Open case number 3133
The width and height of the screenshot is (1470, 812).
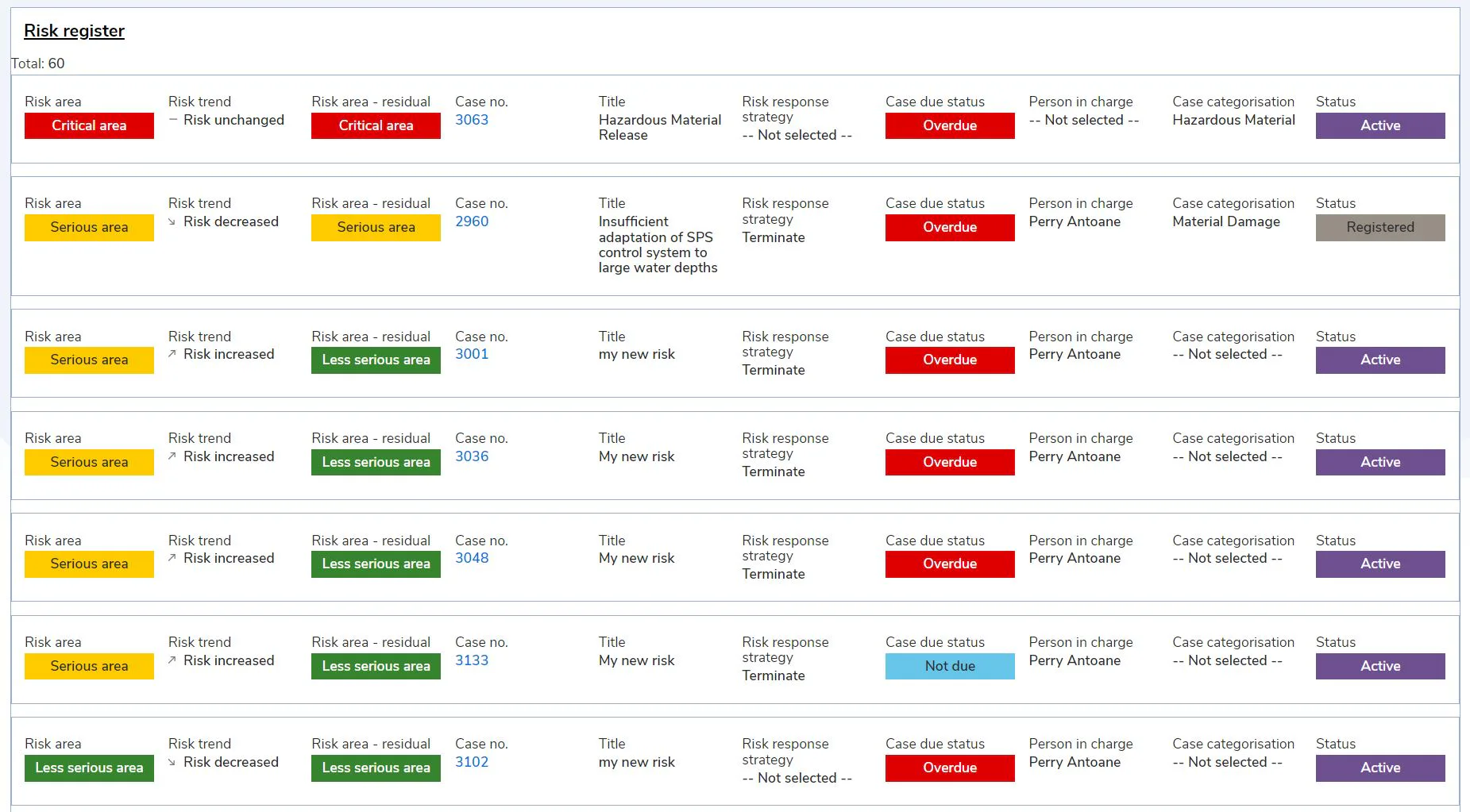tap(472, 660)
